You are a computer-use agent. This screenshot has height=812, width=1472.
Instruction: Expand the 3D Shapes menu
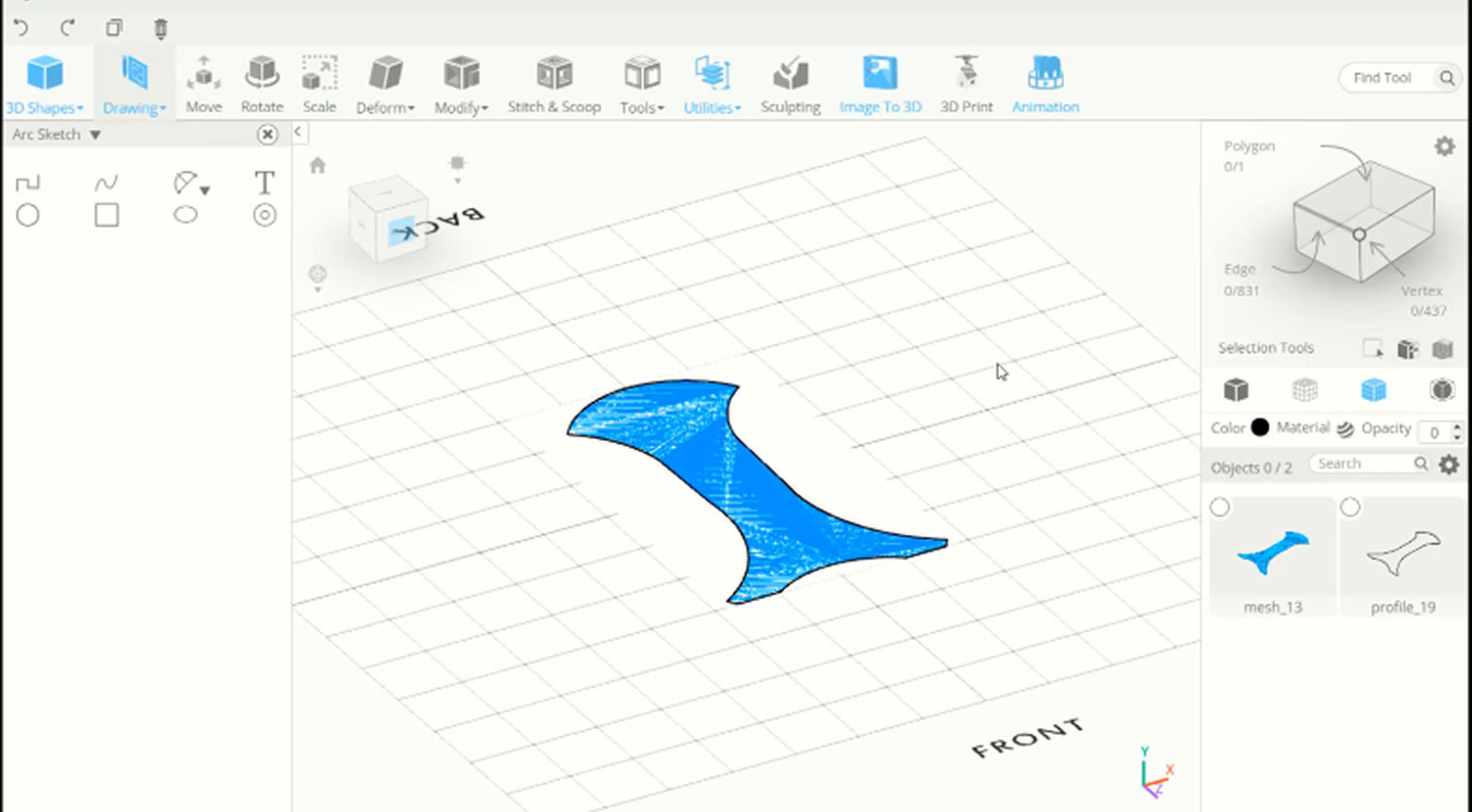tap(45, 85)
